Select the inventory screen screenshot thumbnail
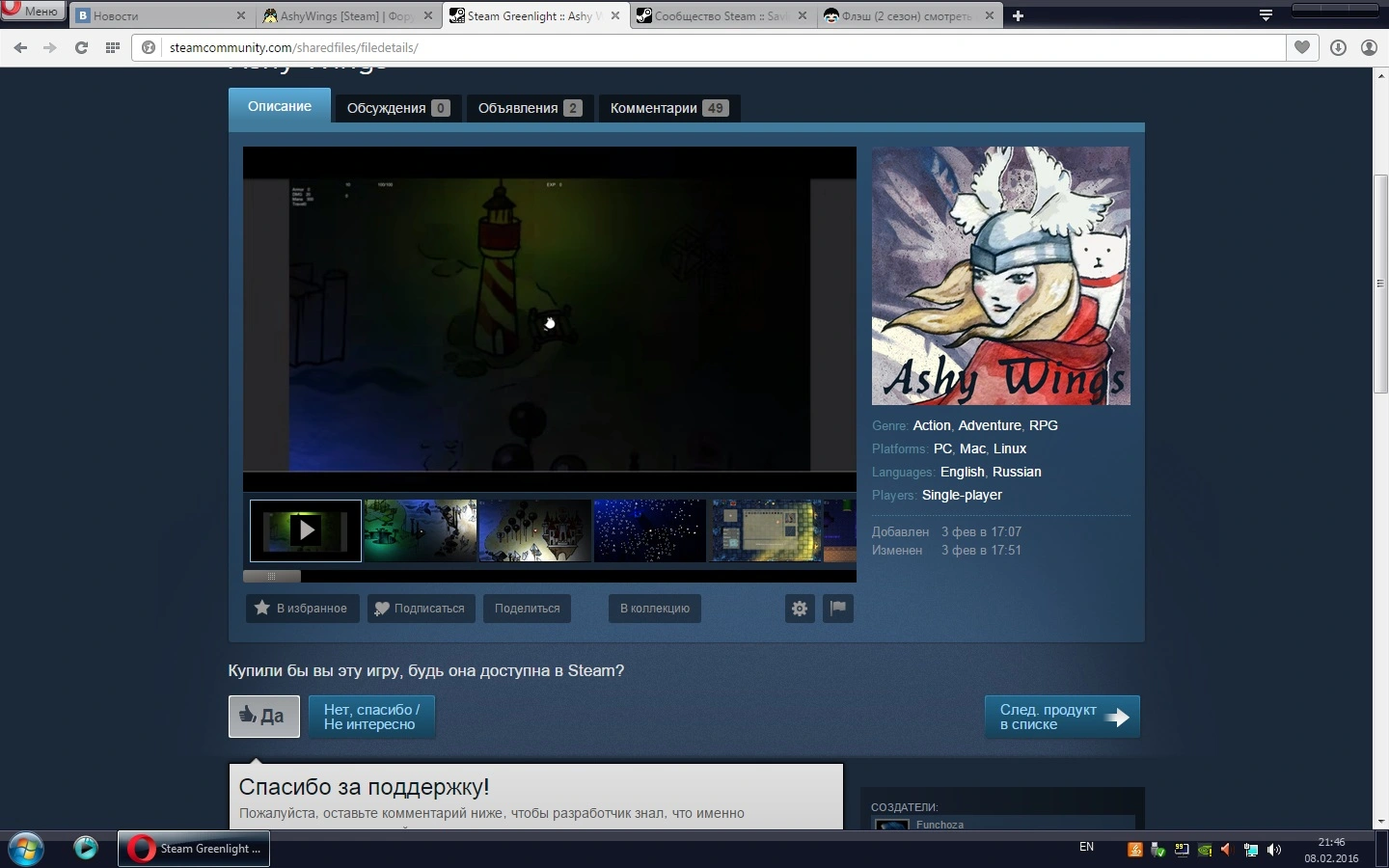The width and height of the screenshot is (1389, 868). coord(767,530)
